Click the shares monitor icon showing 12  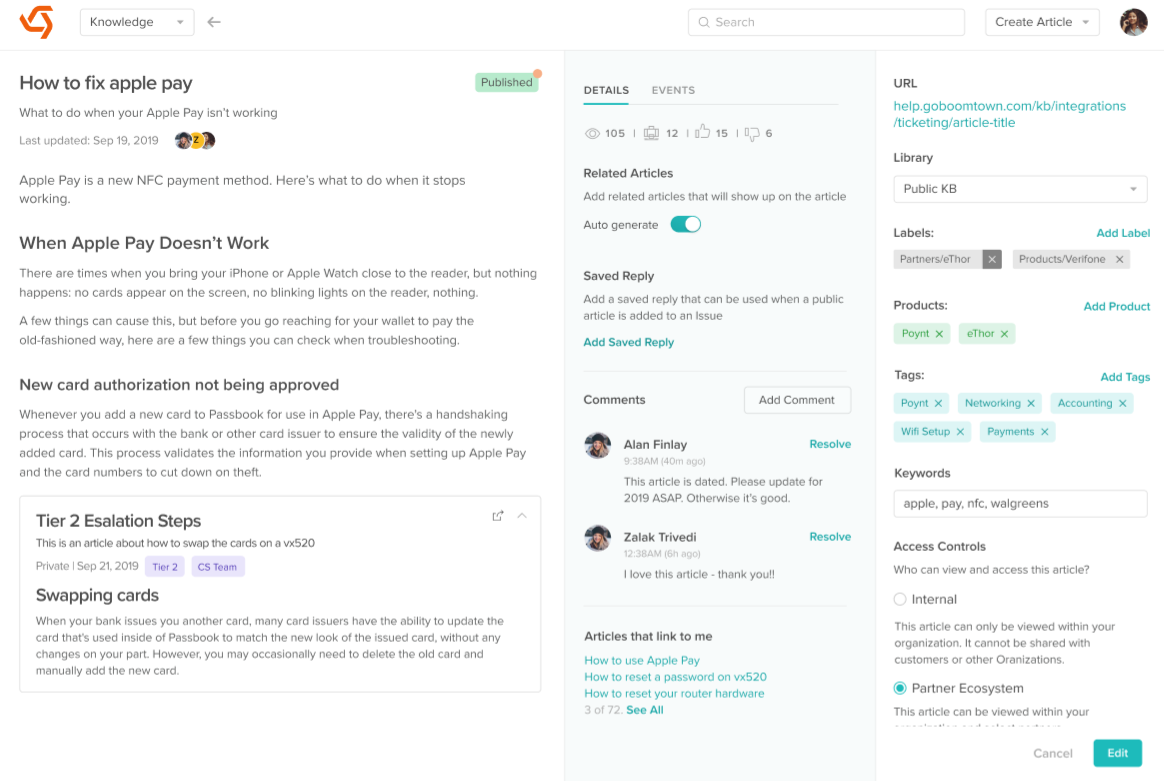(651, 134)
